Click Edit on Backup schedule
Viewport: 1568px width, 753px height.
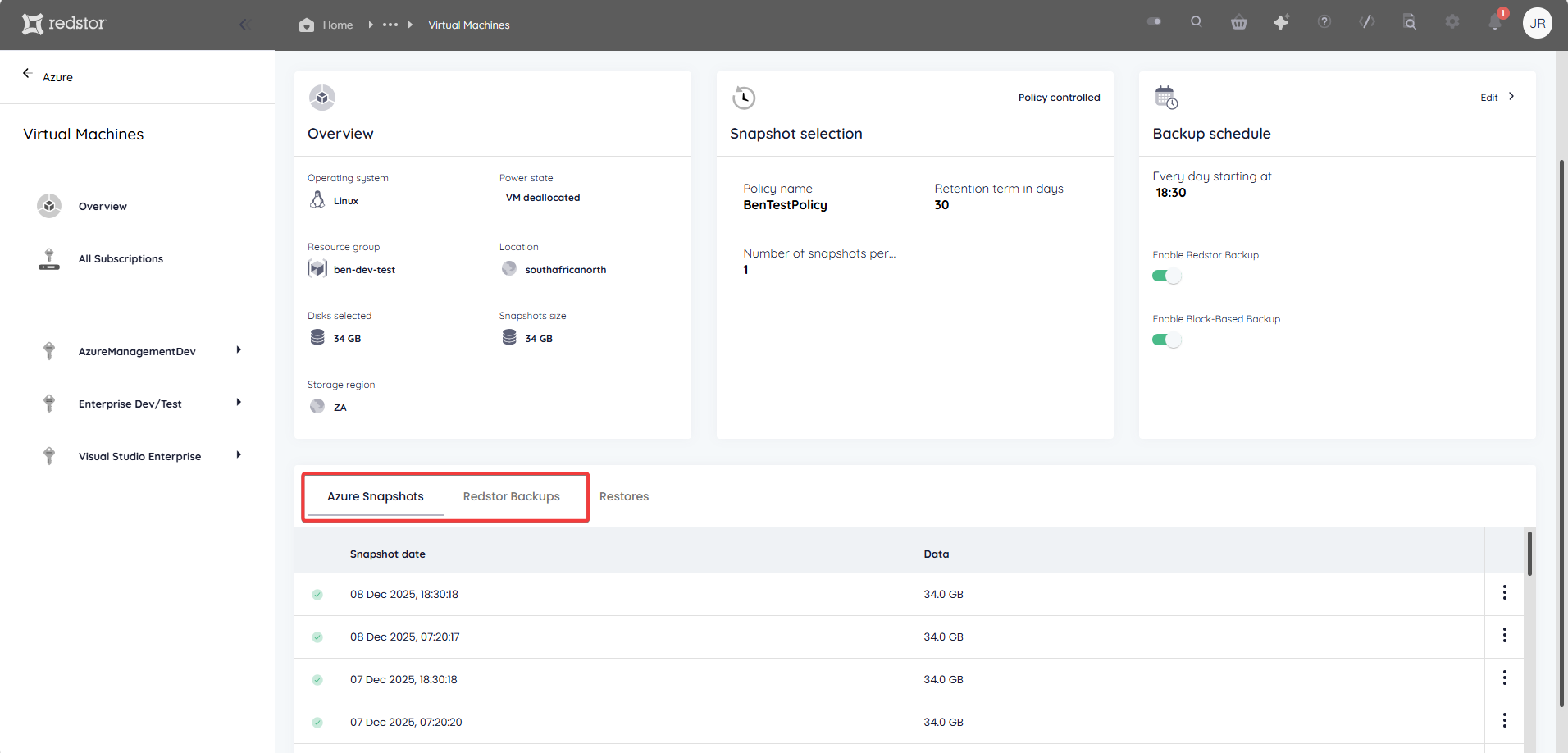[x=1488, y=98]
